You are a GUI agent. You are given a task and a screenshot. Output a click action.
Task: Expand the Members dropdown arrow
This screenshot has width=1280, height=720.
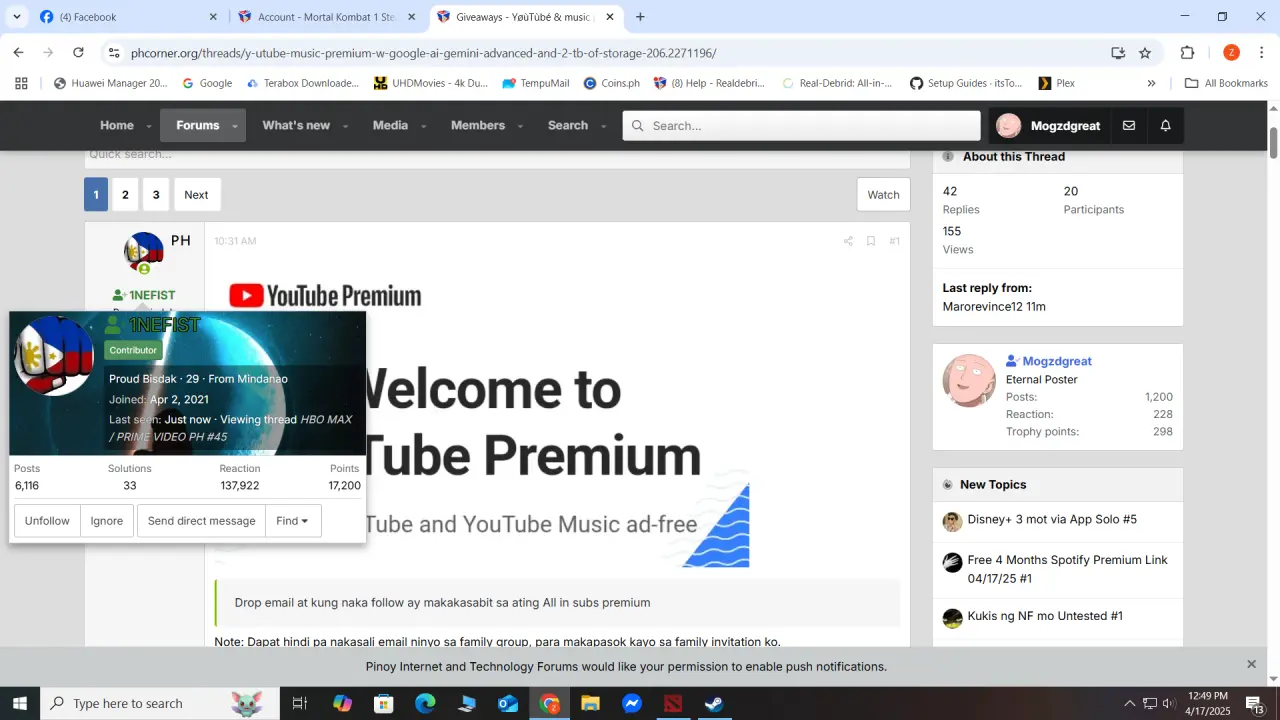pyautogui.click(x=520, y=127)
